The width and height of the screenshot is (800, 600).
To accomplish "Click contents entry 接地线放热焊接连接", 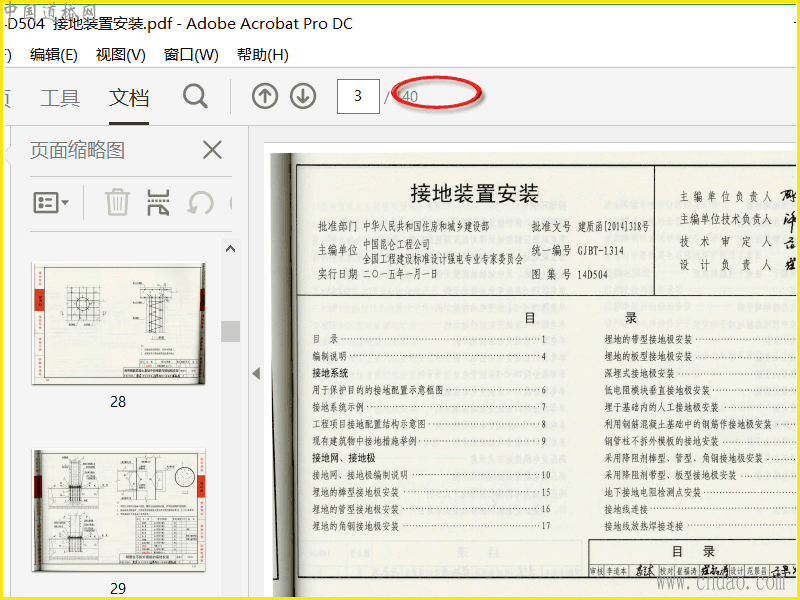I will coord(644,526).
